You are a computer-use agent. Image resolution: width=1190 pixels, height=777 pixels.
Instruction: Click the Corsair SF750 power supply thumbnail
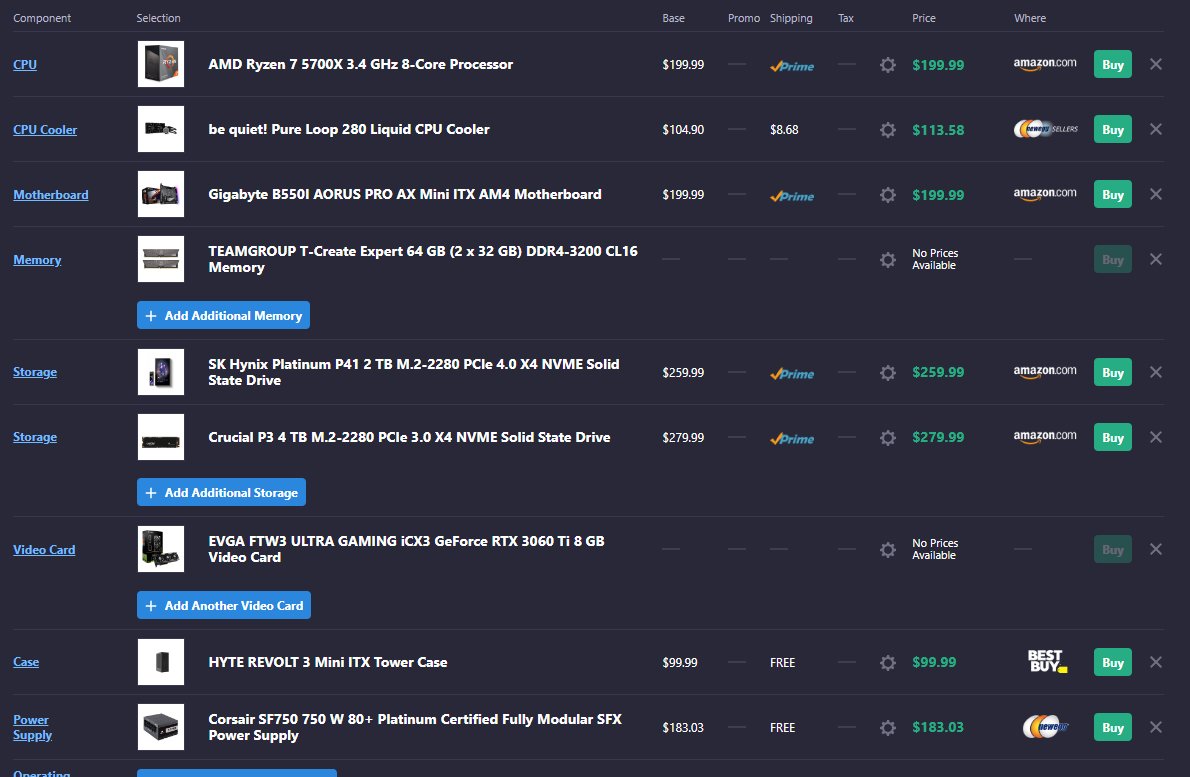tap(161, 727)
